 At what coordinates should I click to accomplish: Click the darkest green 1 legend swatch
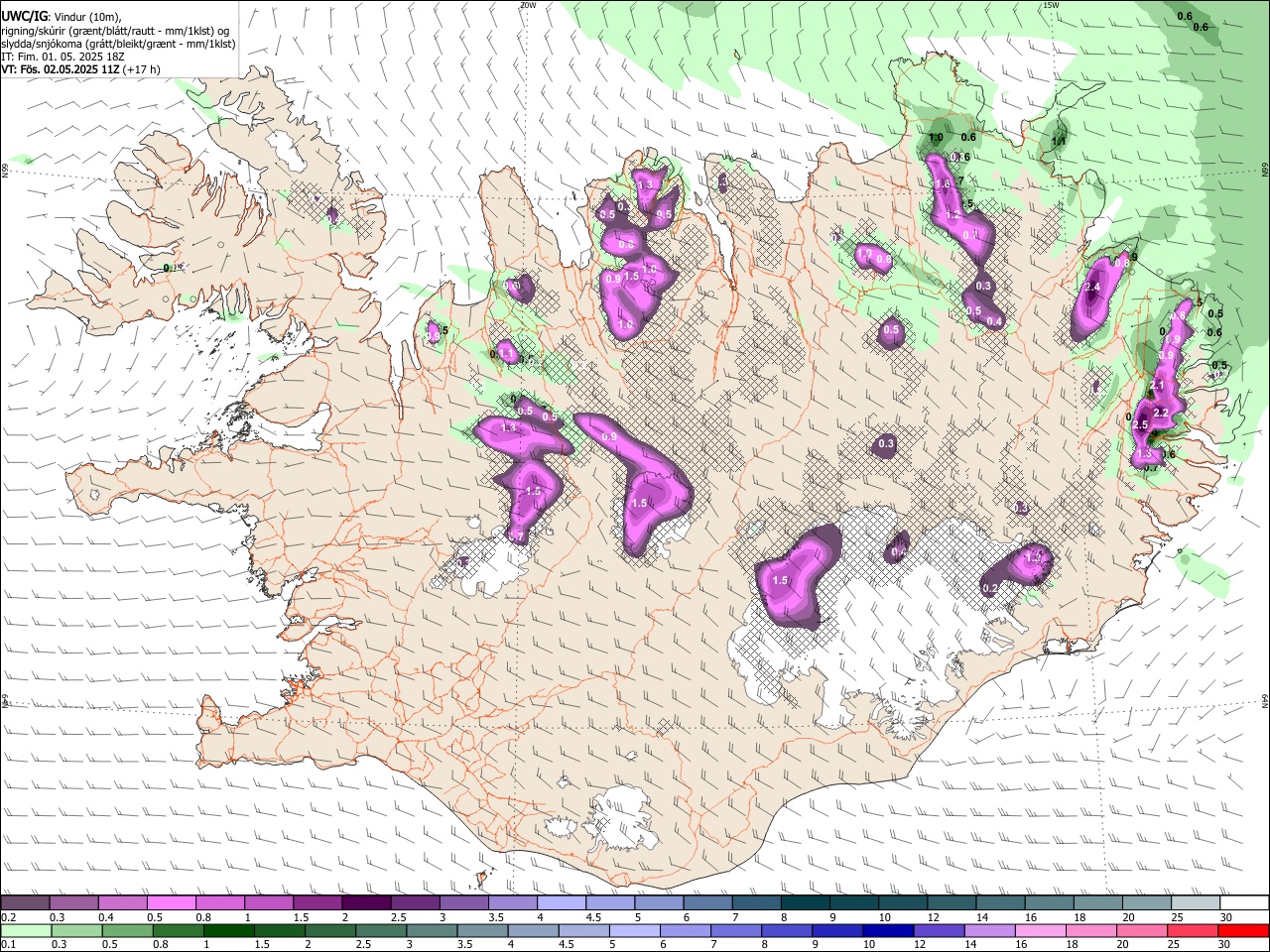click(229, 930)
